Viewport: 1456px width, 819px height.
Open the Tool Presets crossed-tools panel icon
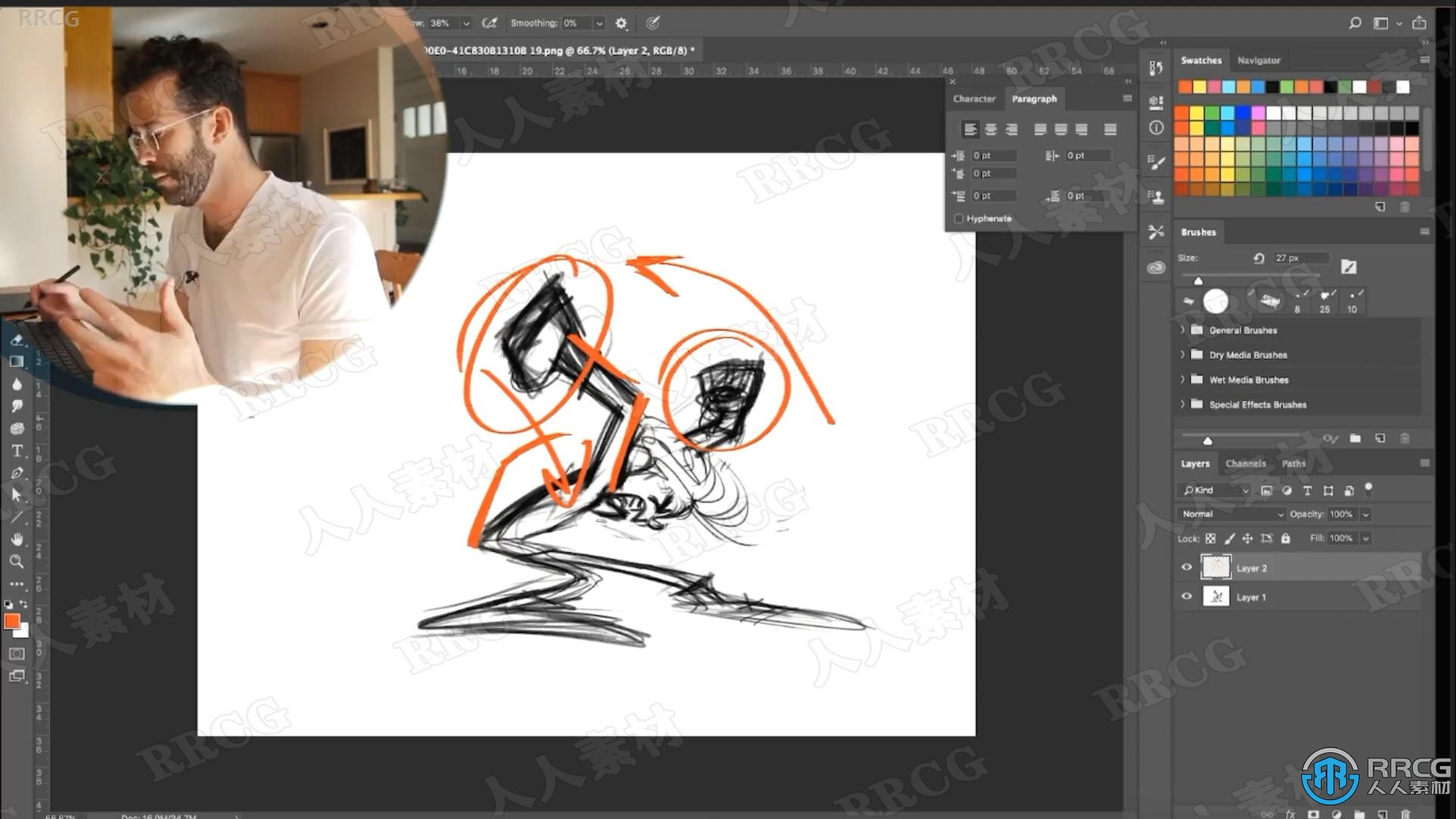[x=1156, y=232]
